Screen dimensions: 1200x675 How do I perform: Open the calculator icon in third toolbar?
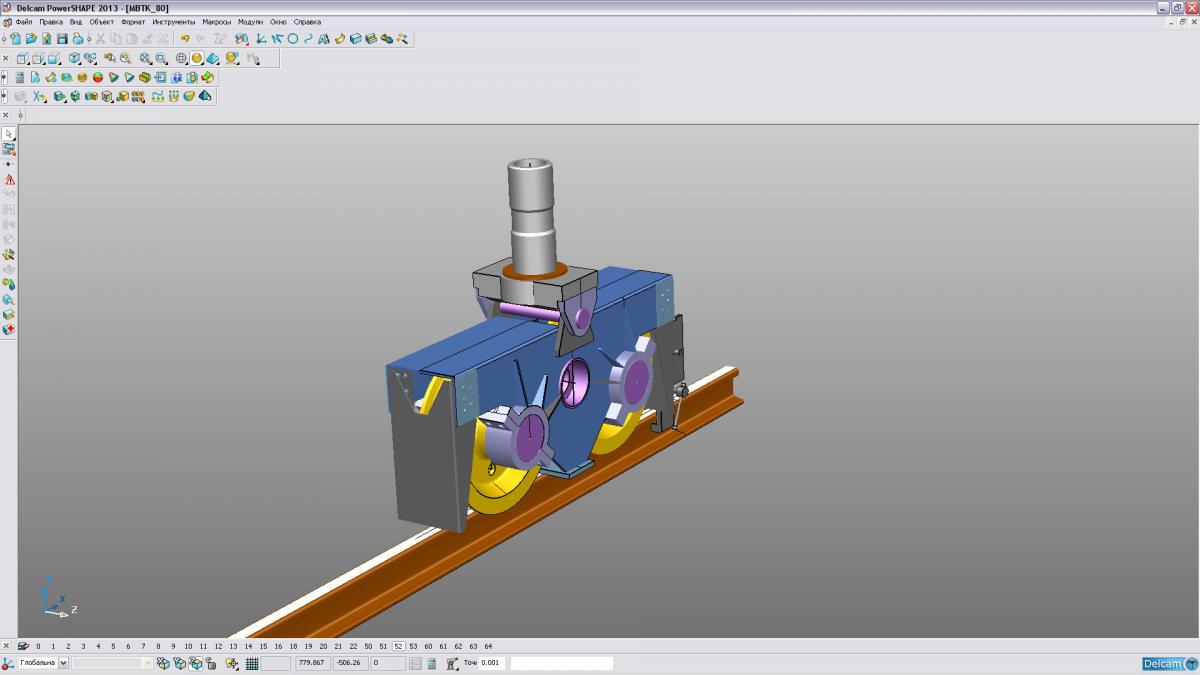click(x=20, y=77)
